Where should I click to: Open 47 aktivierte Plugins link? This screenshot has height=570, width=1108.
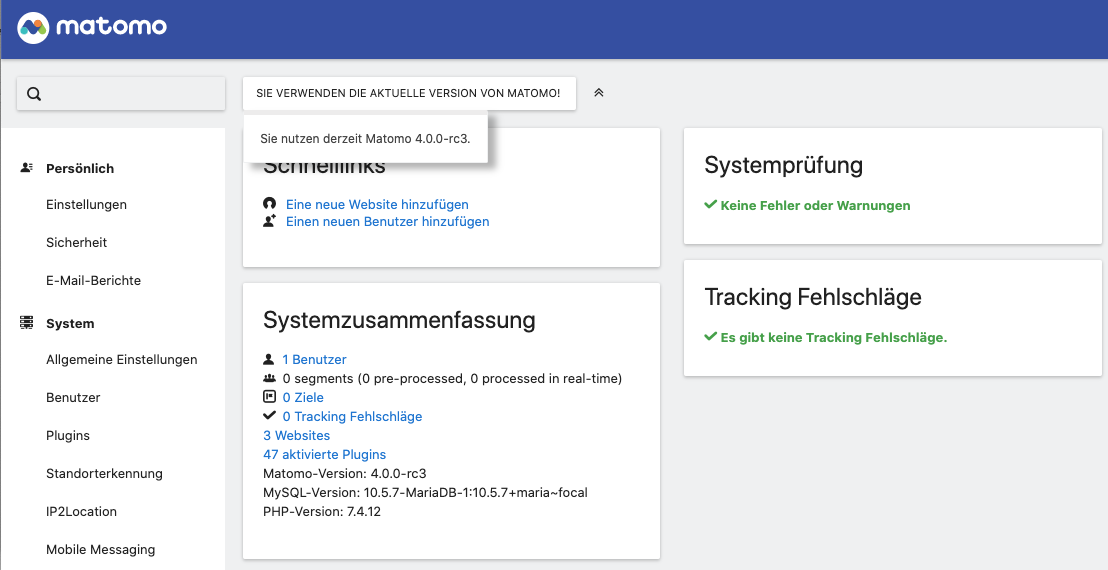[324, 455]
